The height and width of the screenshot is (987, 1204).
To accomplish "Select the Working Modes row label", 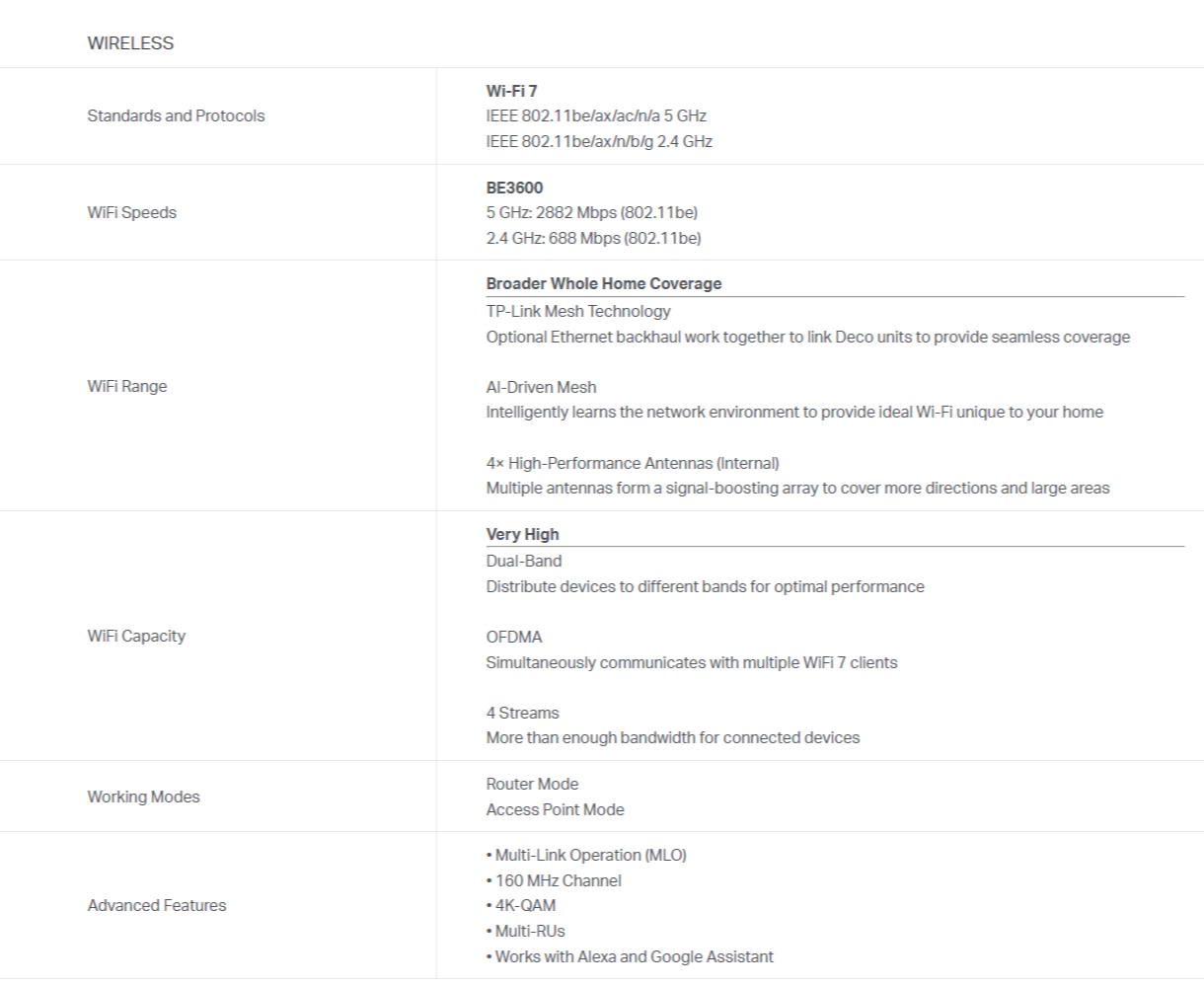I will click(143, 797).
